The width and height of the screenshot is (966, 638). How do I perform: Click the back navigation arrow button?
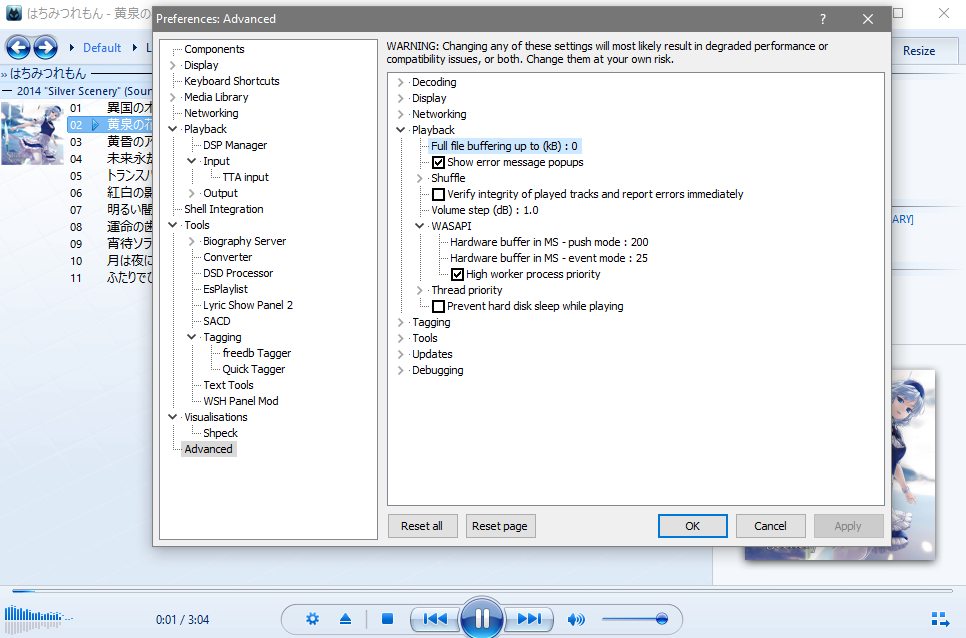click(18, 47)
